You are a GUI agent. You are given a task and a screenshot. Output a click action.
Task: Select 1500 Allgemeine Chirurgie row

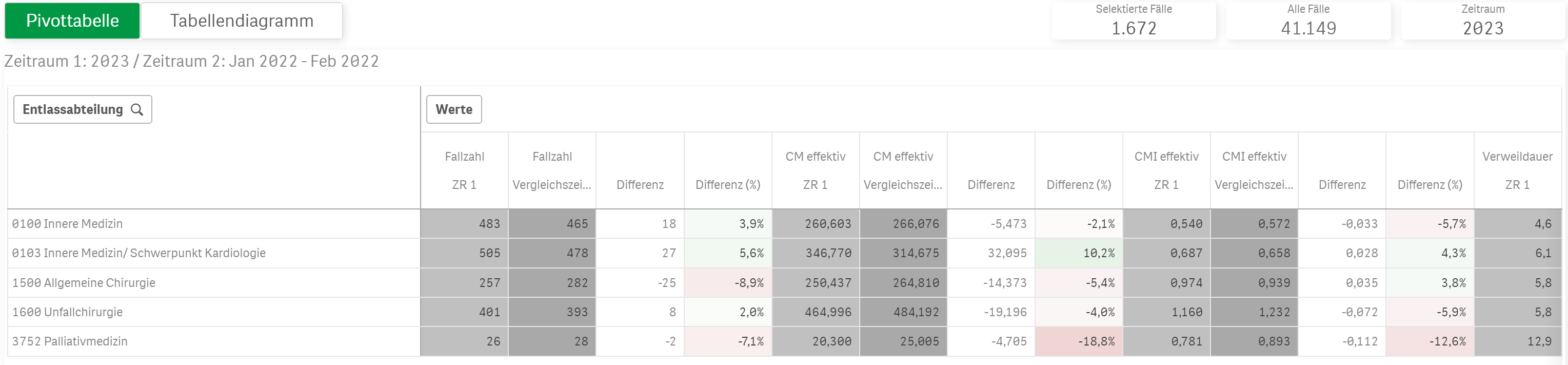pyautogui.click(x=84, y=283)
